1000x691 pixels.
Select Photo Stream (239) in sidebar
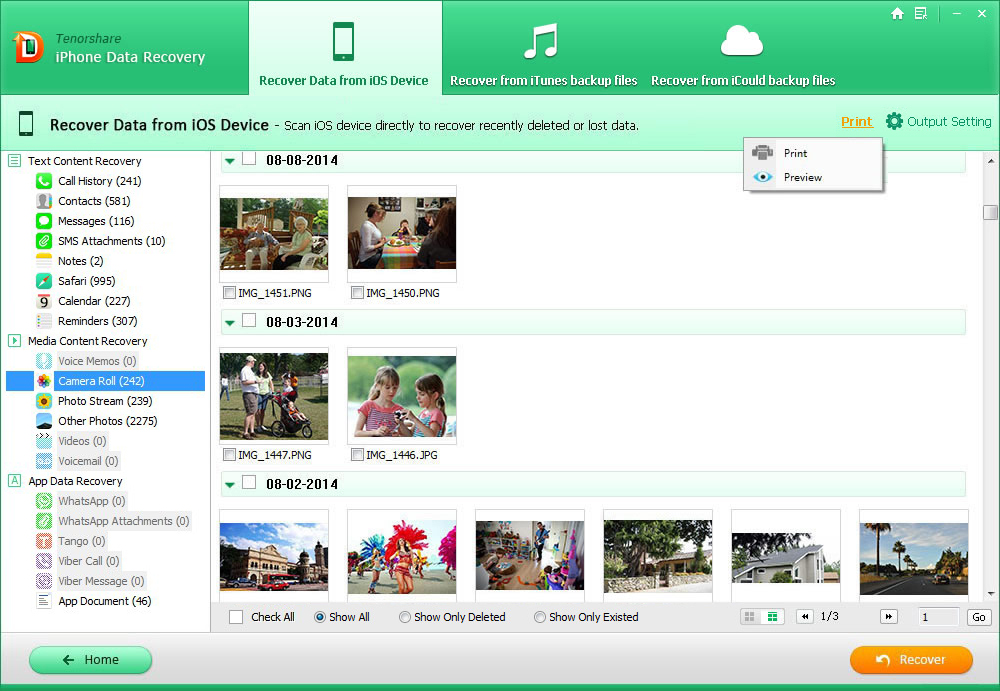(x=105, y=401)
